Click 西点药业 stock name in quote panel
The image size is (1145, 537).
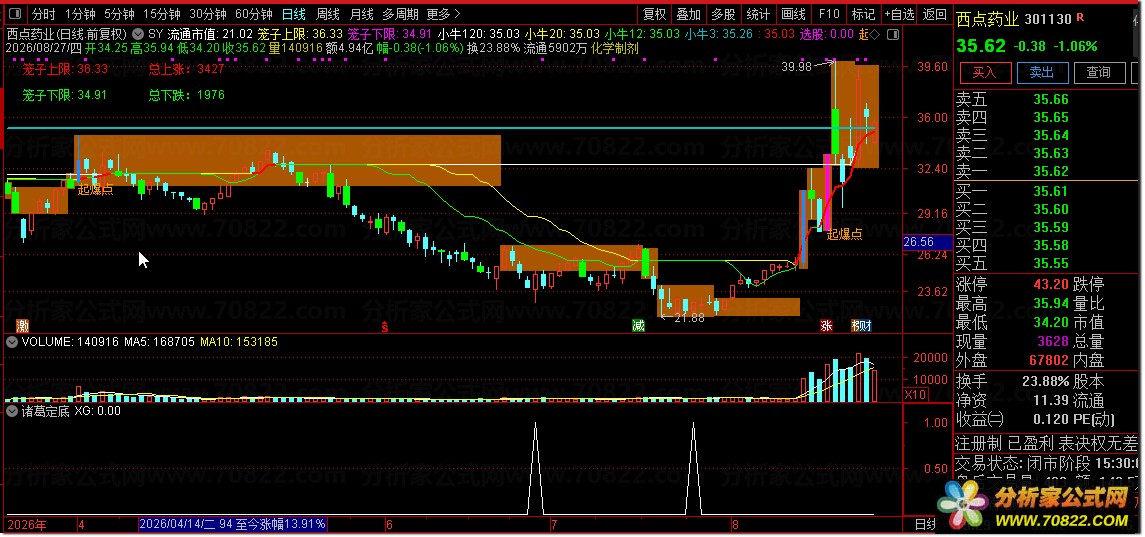[x=987, y=19]
